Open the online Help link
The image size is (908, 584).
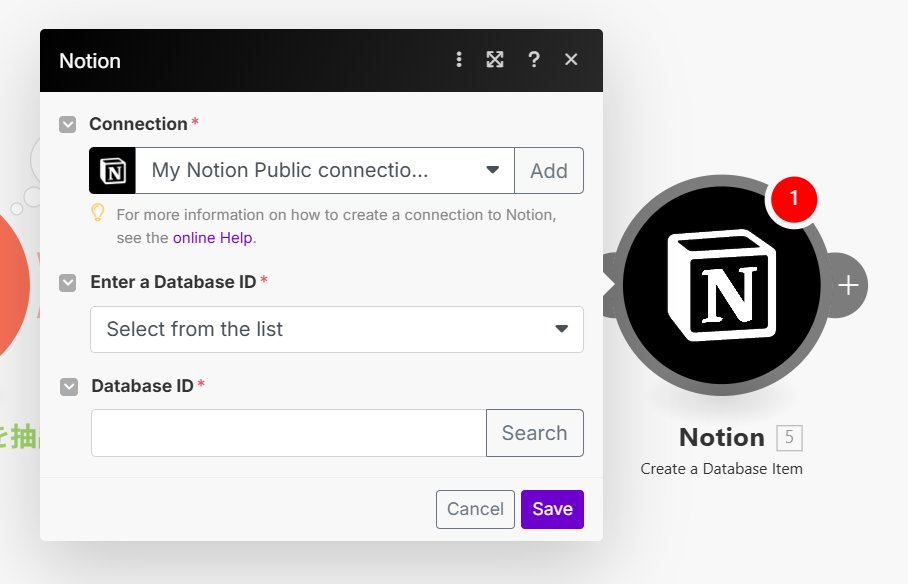click(x=213, y=238)
